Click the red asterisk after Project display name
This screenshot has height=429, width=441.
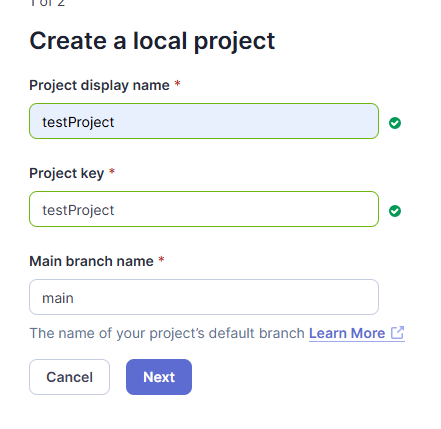[x=178, y=83]
